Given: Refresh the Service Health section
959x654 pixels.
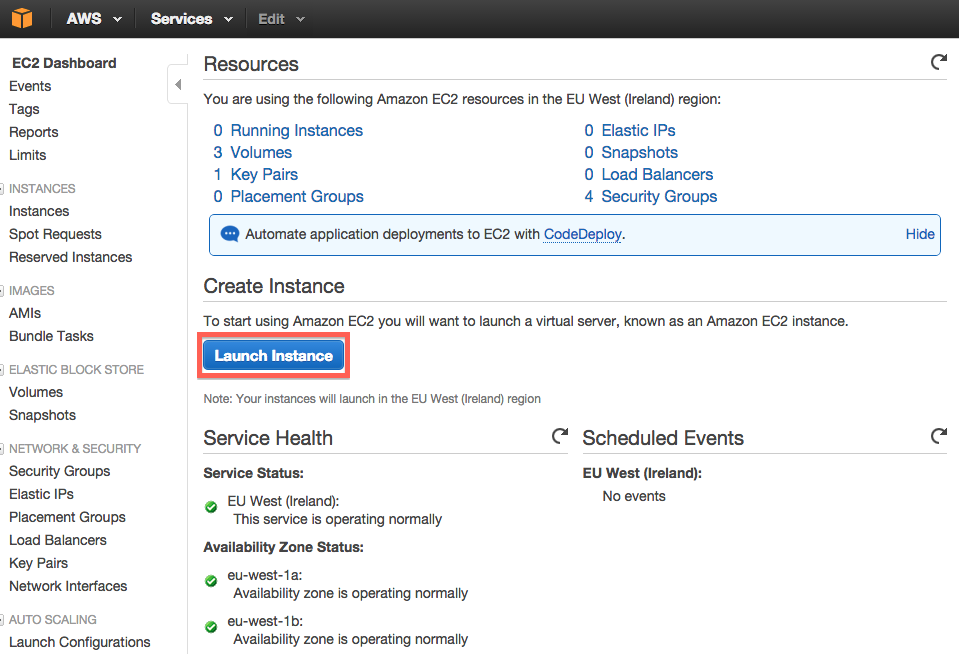Looking at the screenshot, I should coord(560,436).
